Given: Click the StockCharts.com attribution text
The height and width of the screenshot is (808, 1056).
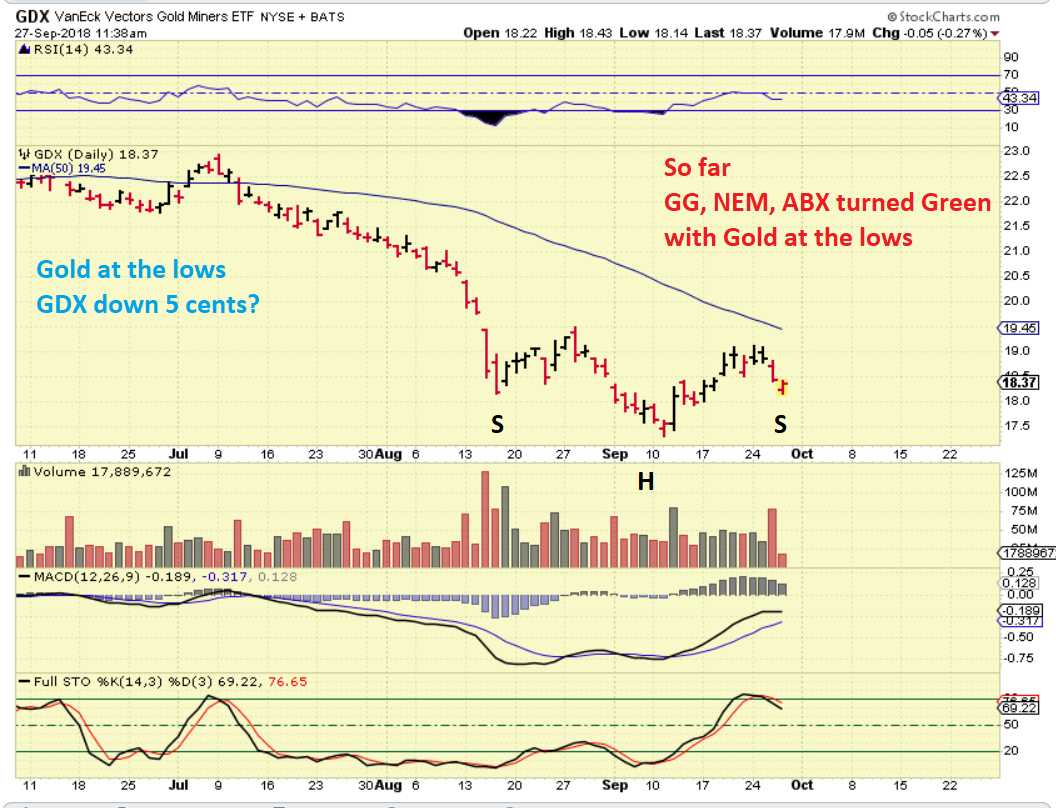Looking at the screenshot, I should coord(943,17).
